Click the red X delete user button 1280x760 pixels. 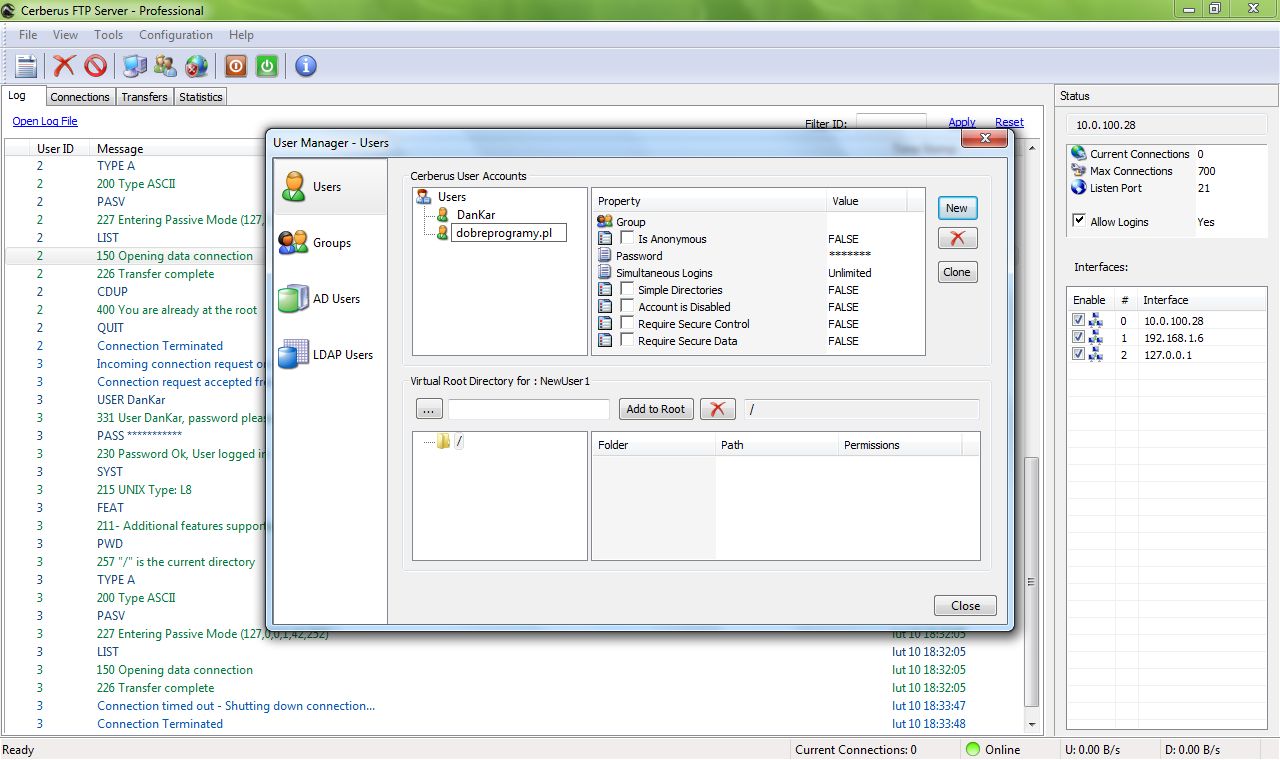(x=957, y=238)
